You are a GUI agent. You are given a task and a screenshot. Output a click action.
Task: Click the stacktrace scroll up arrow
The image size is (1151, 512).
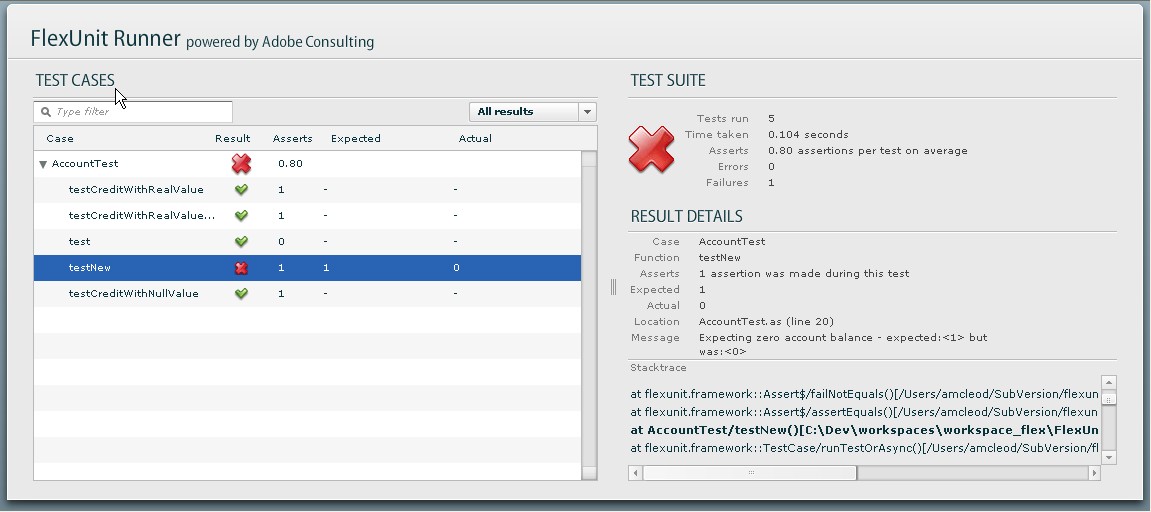pos(1109,382)
